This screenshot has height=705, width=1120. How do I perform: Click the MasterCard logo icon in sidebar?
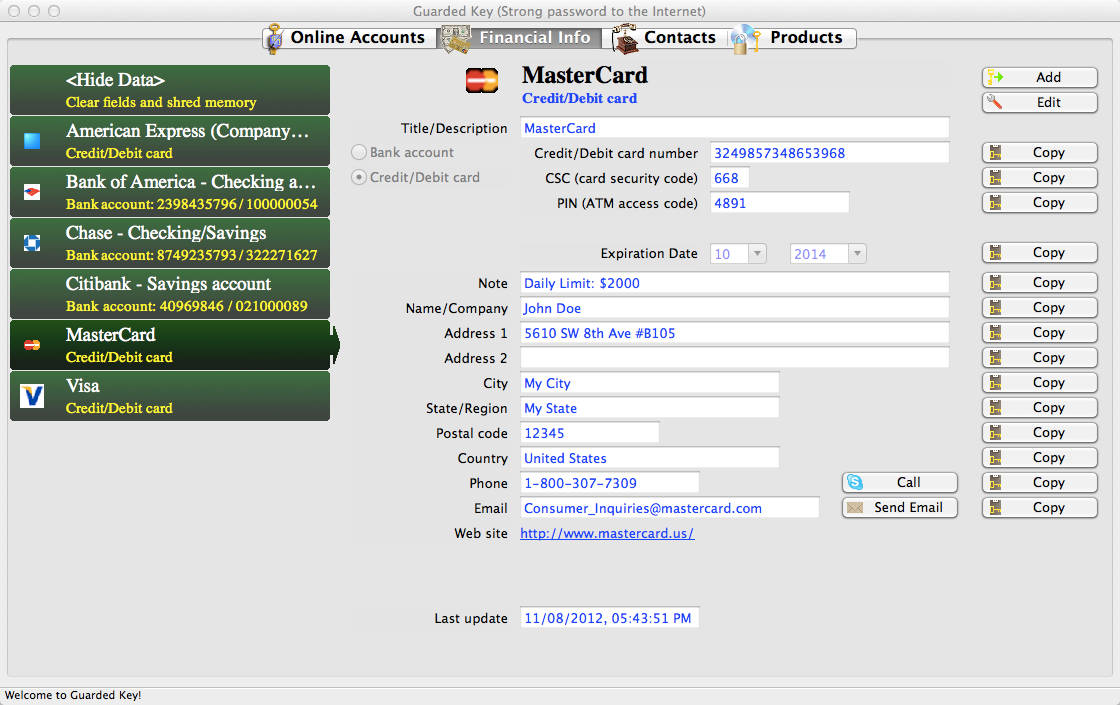(x=32, y=345)
